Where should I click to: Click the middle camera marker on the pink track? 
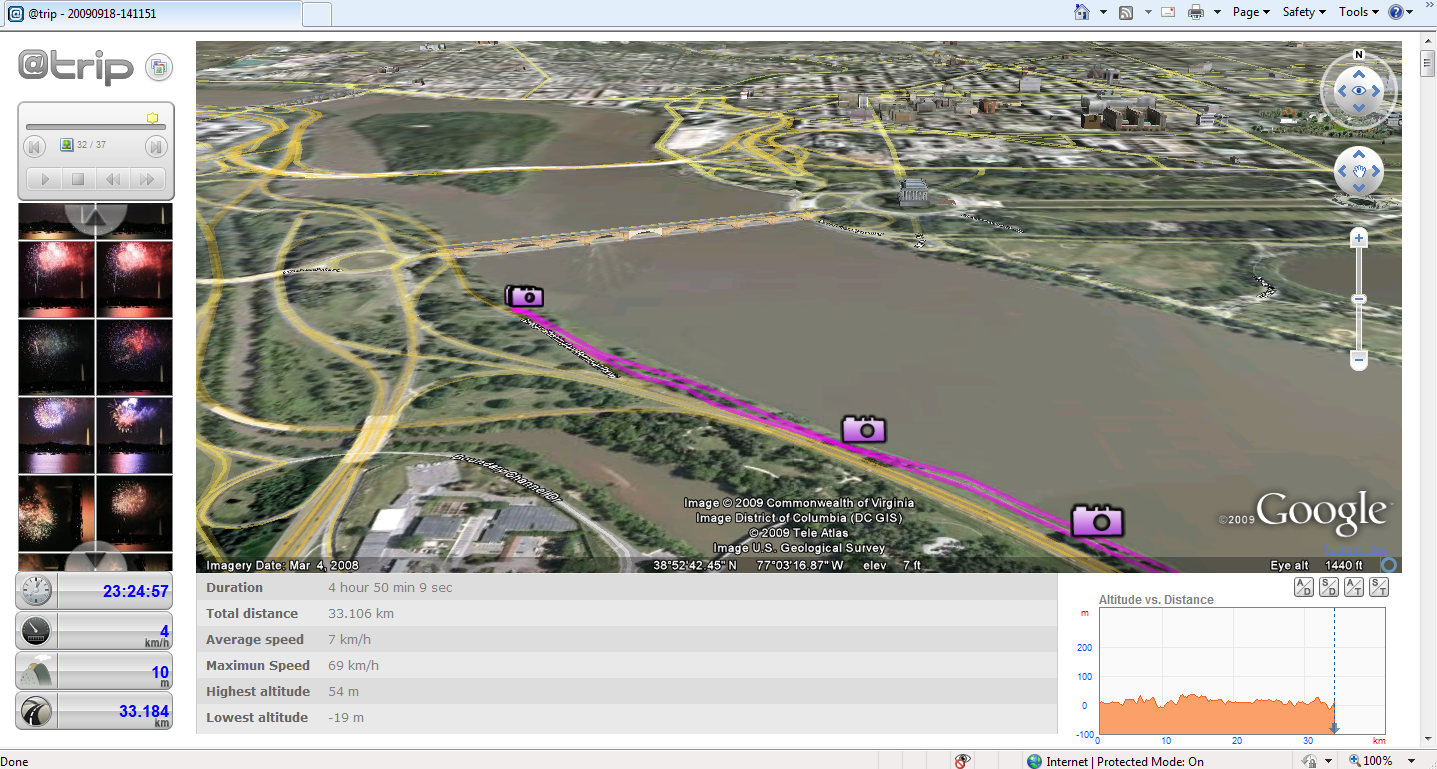(x=864, y=429)
